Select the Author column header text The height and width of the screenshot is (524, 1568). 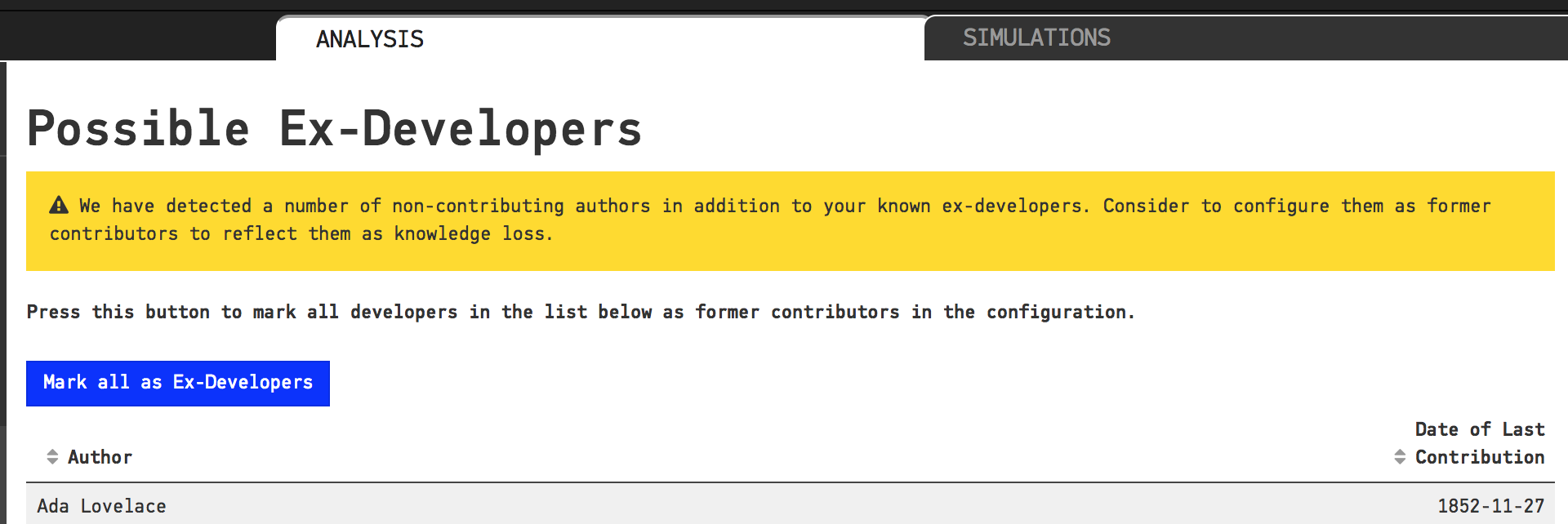[100, 457]
